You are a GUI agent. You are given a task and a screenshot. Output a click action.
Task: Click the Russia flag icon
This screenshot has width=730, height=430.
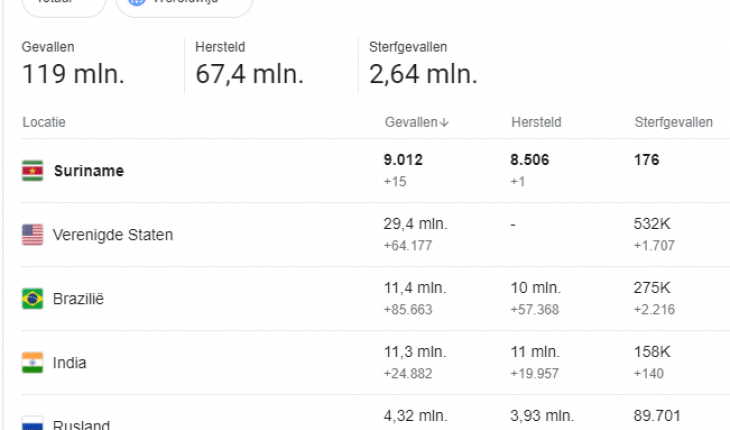click(33, 423)
